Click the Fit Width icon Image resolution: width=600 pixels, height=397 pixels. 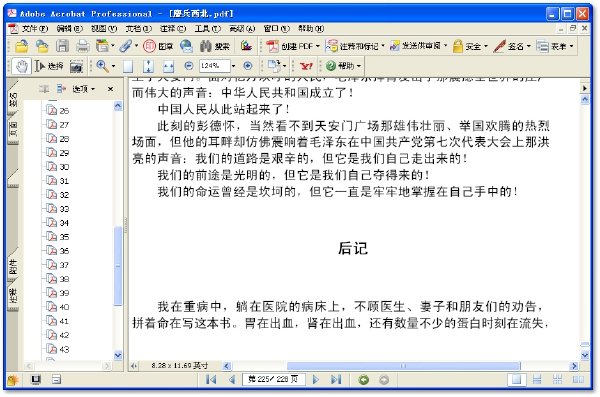[168, 66]
